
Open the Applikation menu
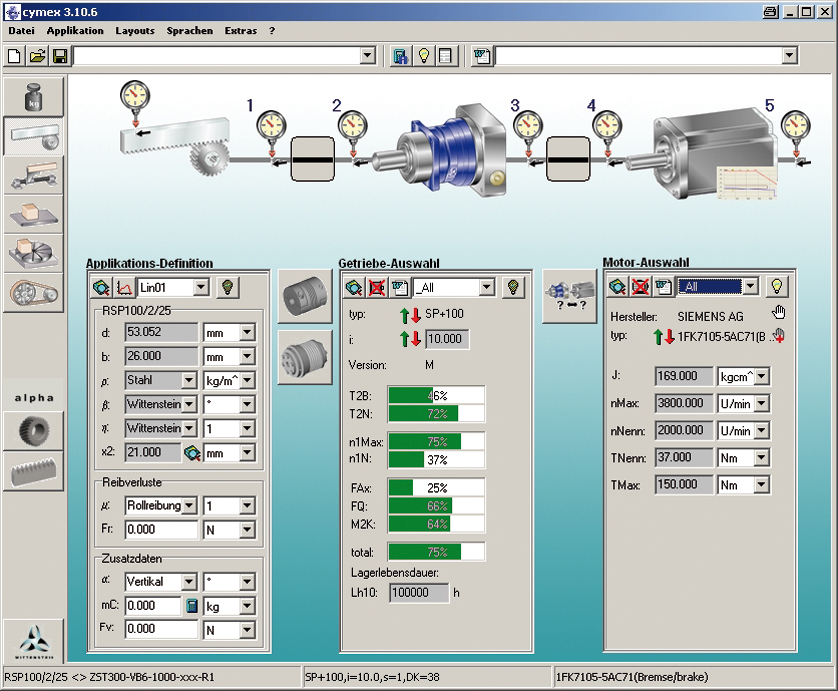click(75, 30)
